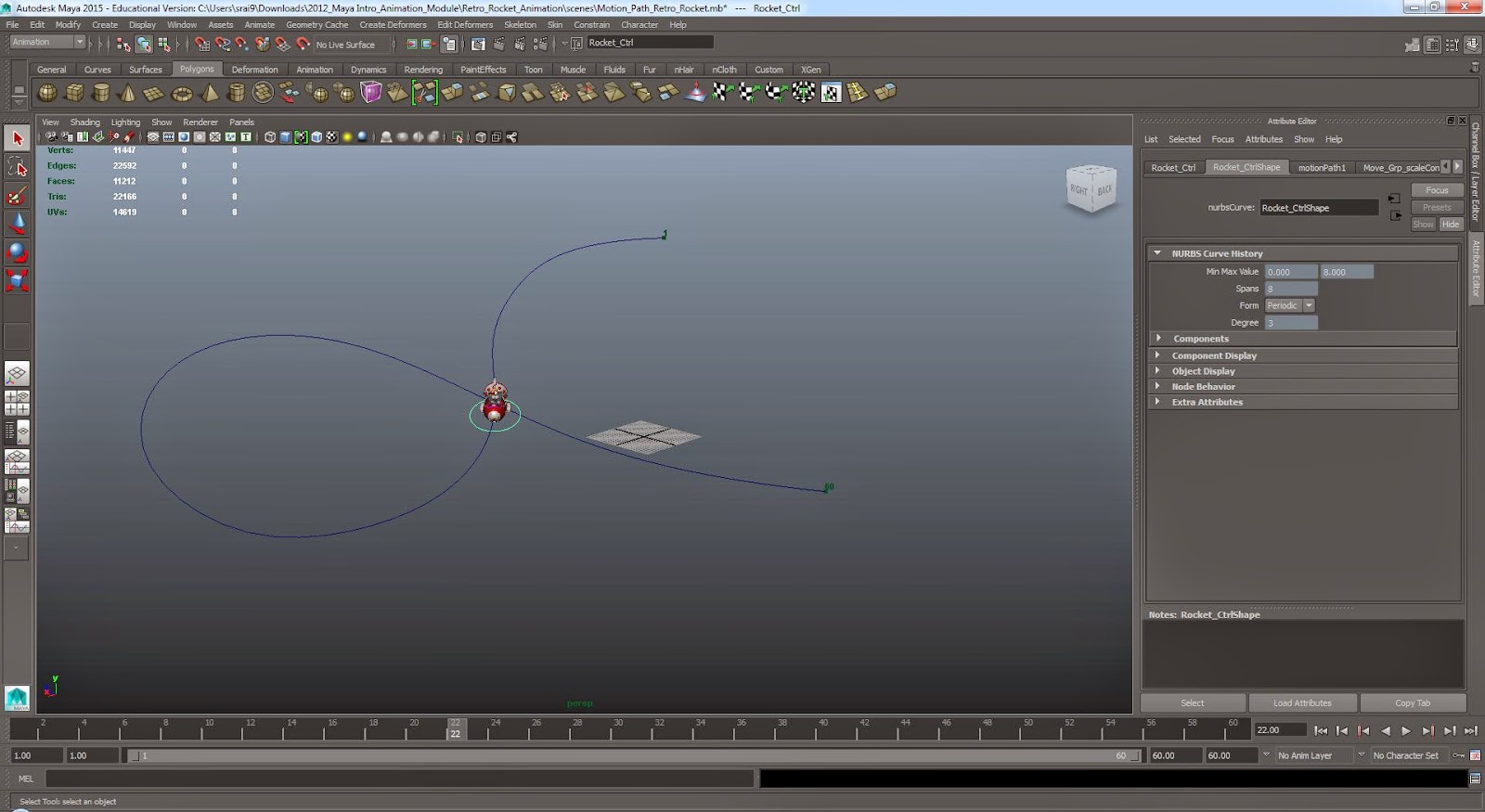Click the Select button at panel bottom

1193,703
